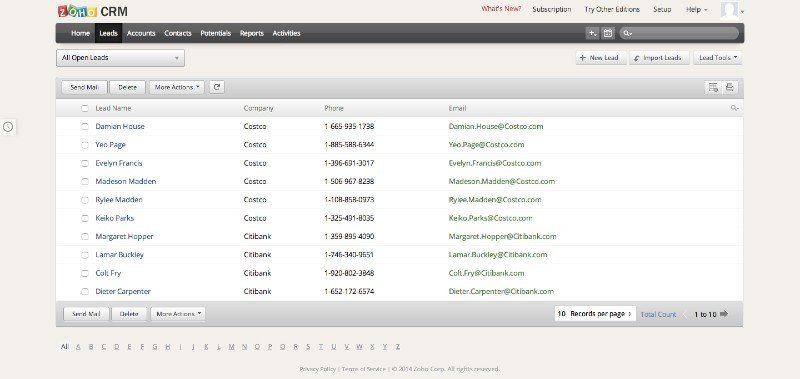Open the sheet view icon

click(713, 87)
